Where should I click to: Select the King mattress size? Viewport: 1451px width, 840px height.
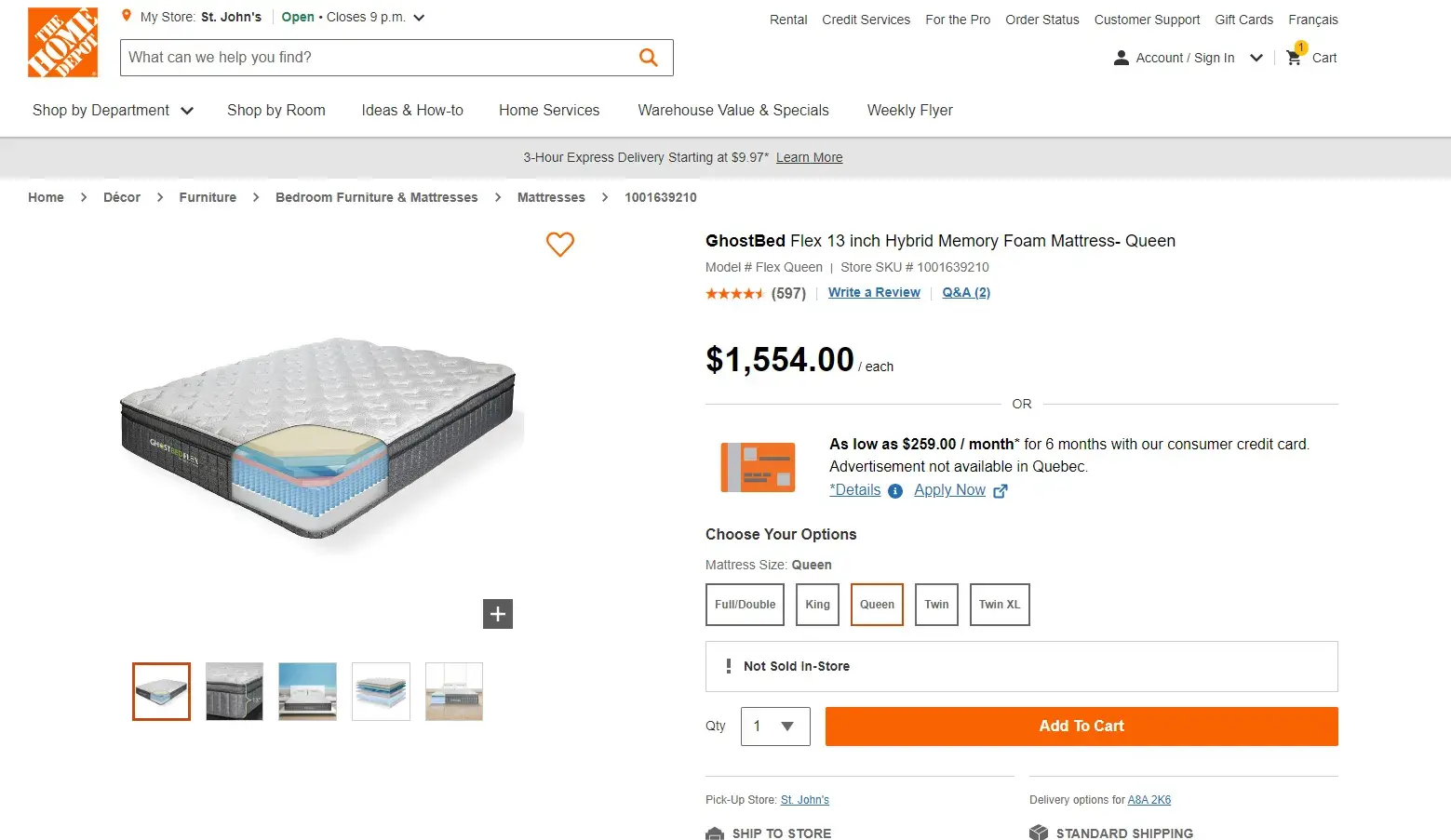pos(817,605)
